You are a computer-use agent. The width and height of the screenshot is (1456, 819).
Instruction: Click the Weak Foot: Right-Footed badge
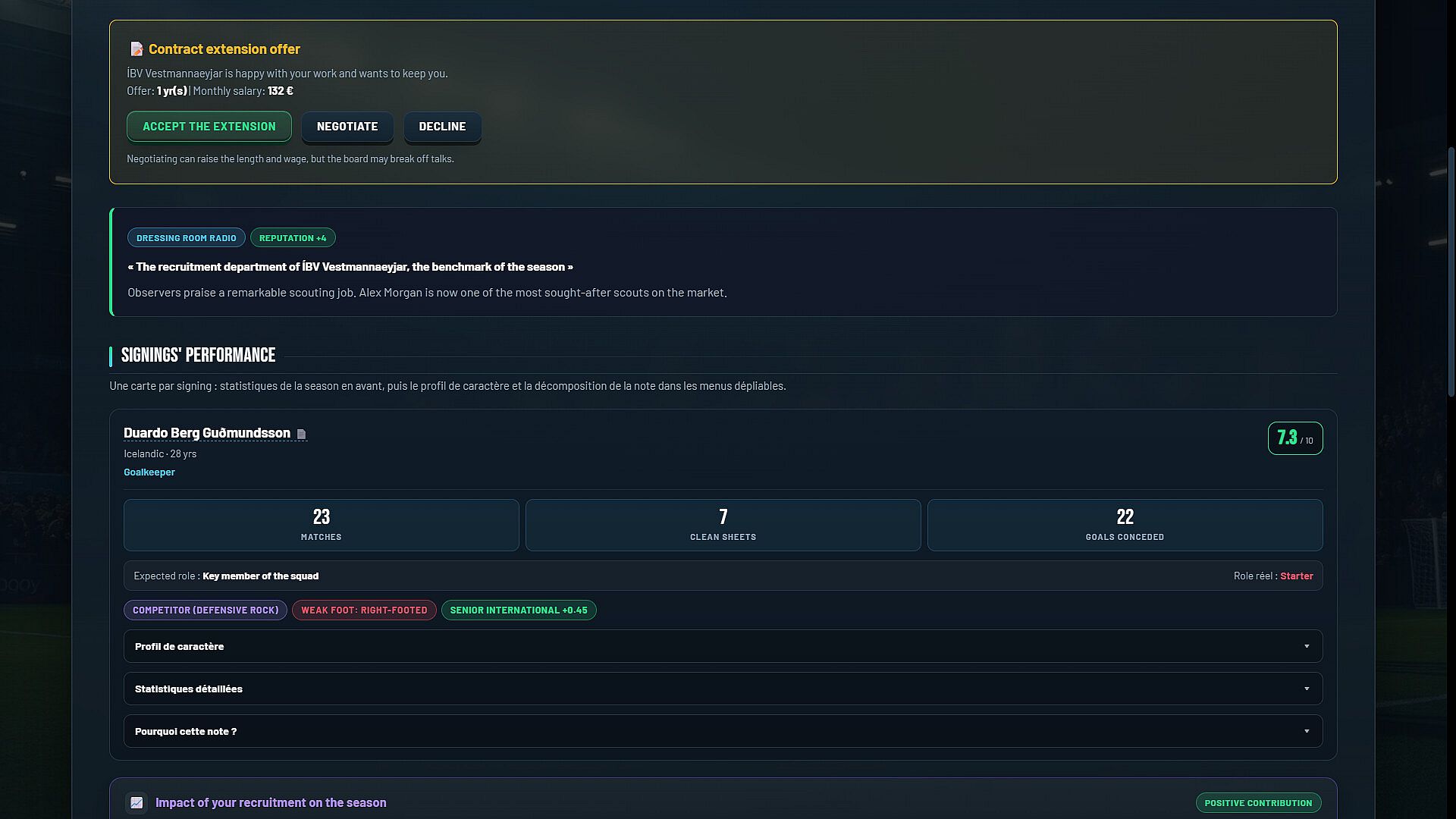[x=364, y=610]
